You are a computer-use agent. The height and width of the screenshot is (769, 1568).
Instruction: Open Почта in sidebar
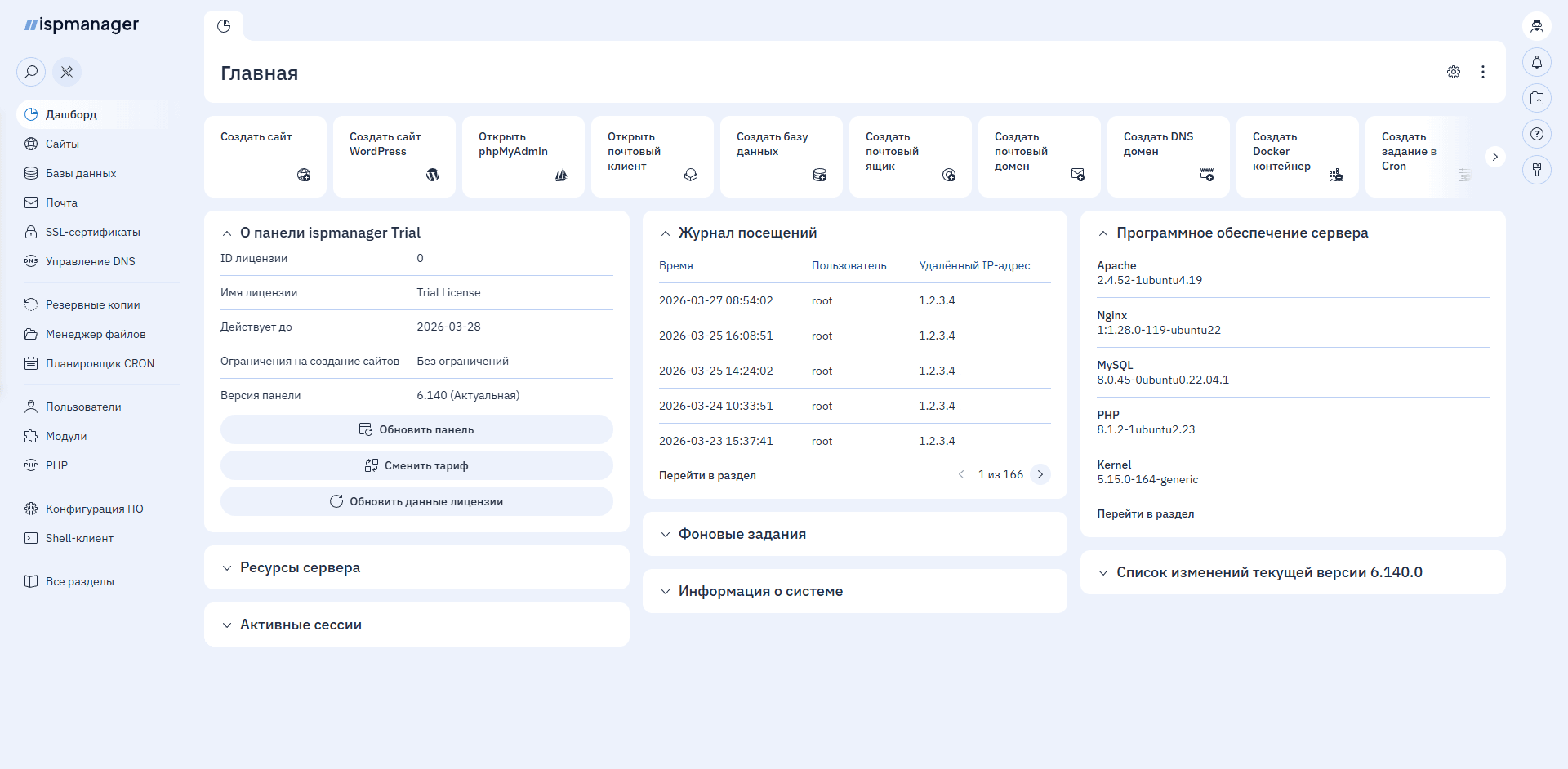tap(92, 202)
